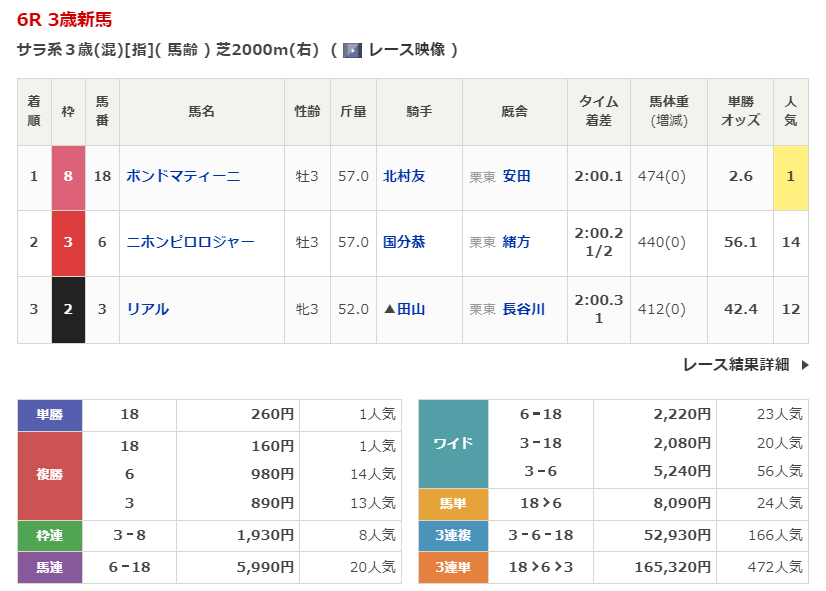This screenshot has width=826, height=591.
Task: Click the 馬名 column header
Action: point(201,112)
